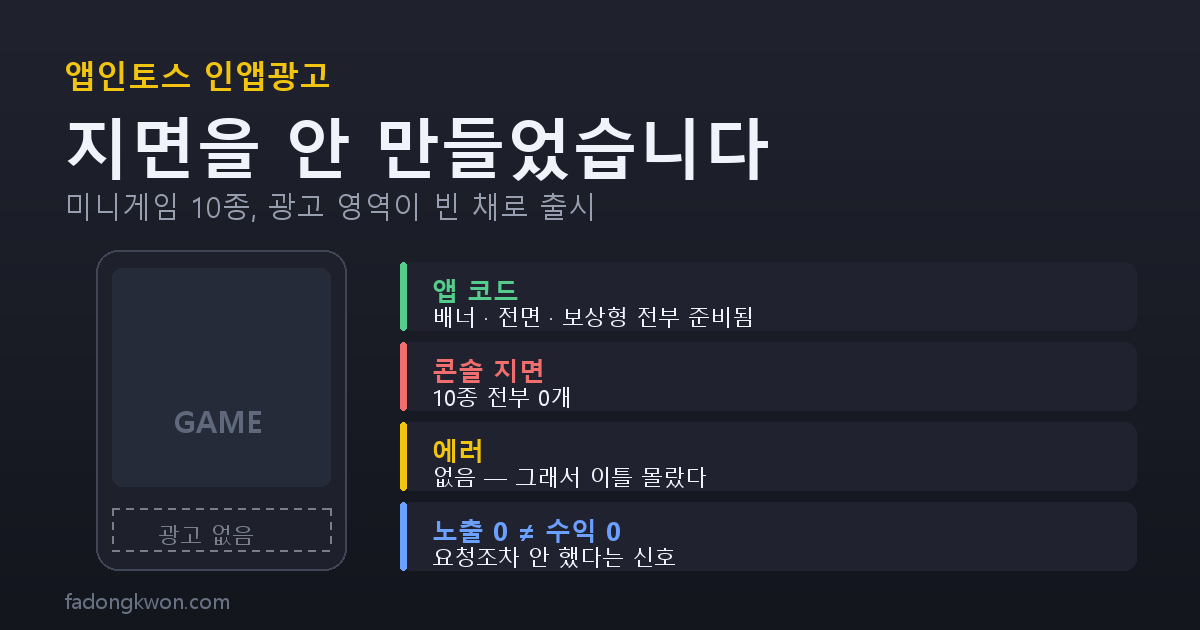The image size is (1200, 630).
Task: Click the subtitle about 미니게임 10종
Action: point(330,207)
